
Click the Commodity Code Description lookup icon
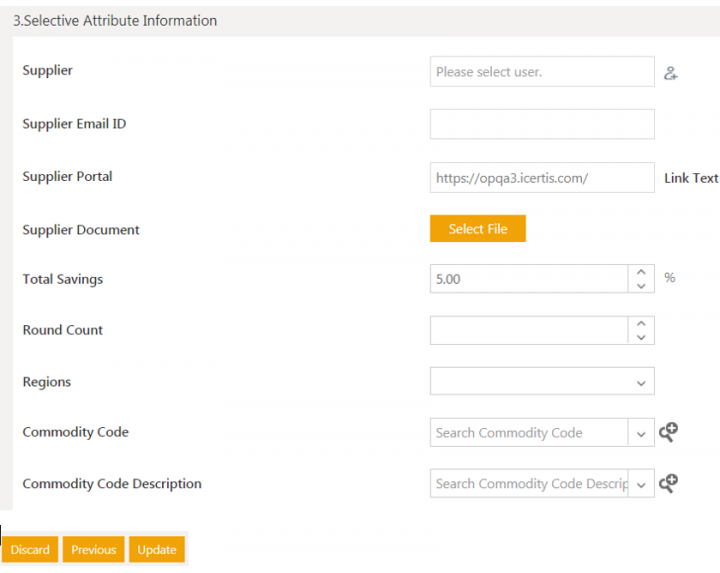(x=668, y=483)
